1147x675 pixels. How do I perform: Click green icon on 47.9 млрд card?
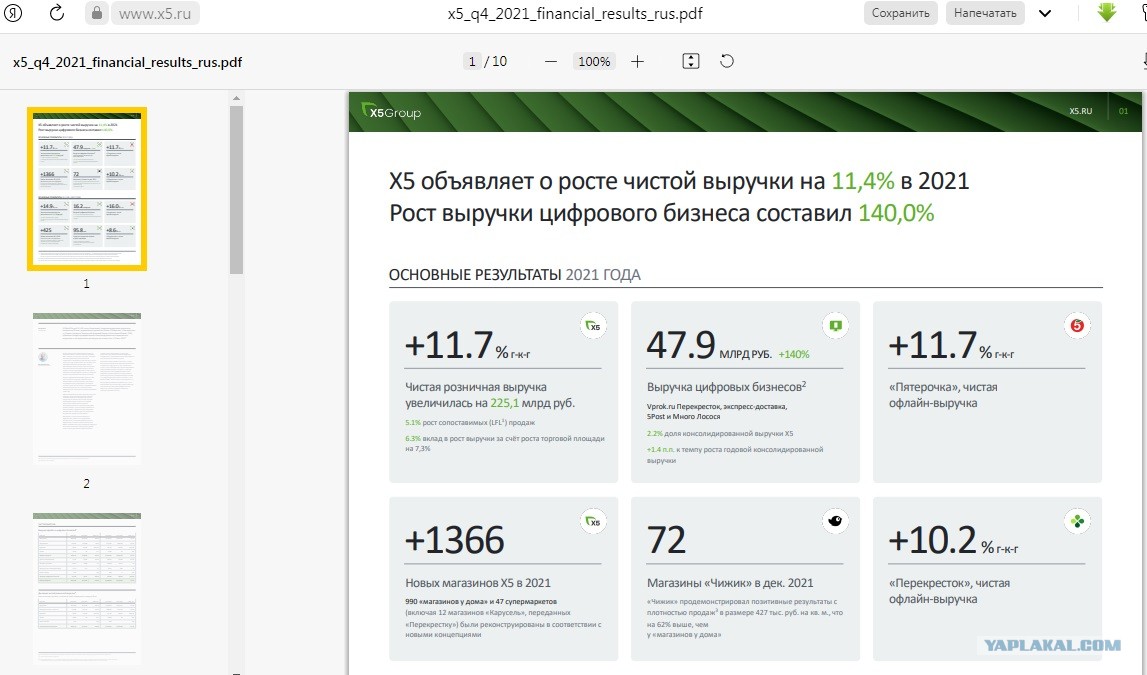coord(835,325)
